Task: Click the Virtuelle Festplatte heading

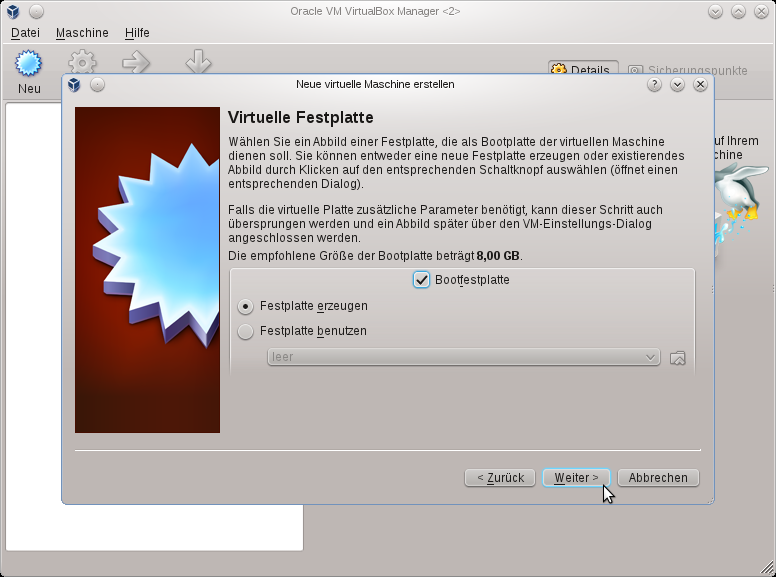Action: tap(300, 117)
